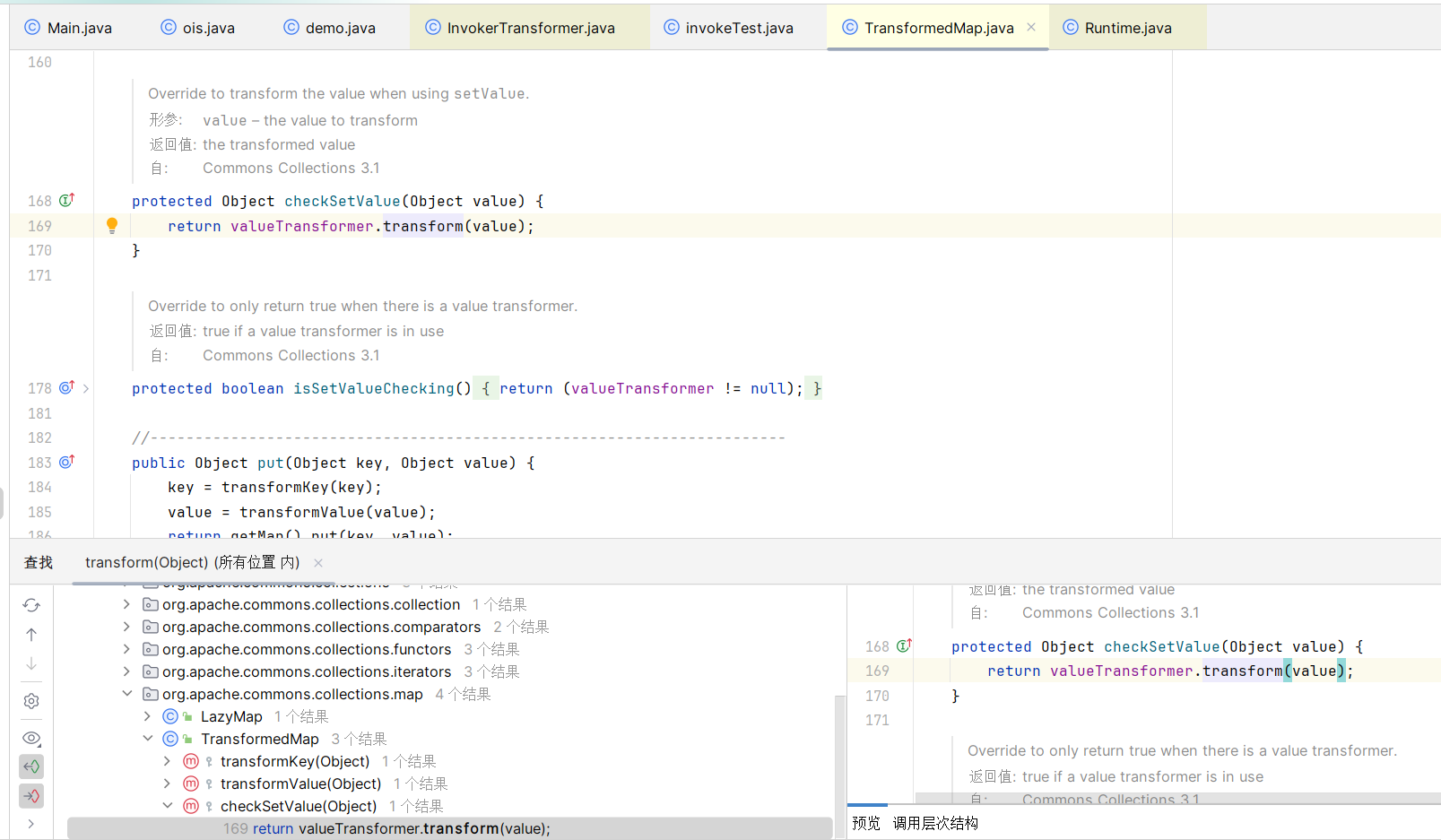The height and width of the screenshot is (840, 1441).
Task: Click checkSetValue method icon in tree
Action: (191, 806)
